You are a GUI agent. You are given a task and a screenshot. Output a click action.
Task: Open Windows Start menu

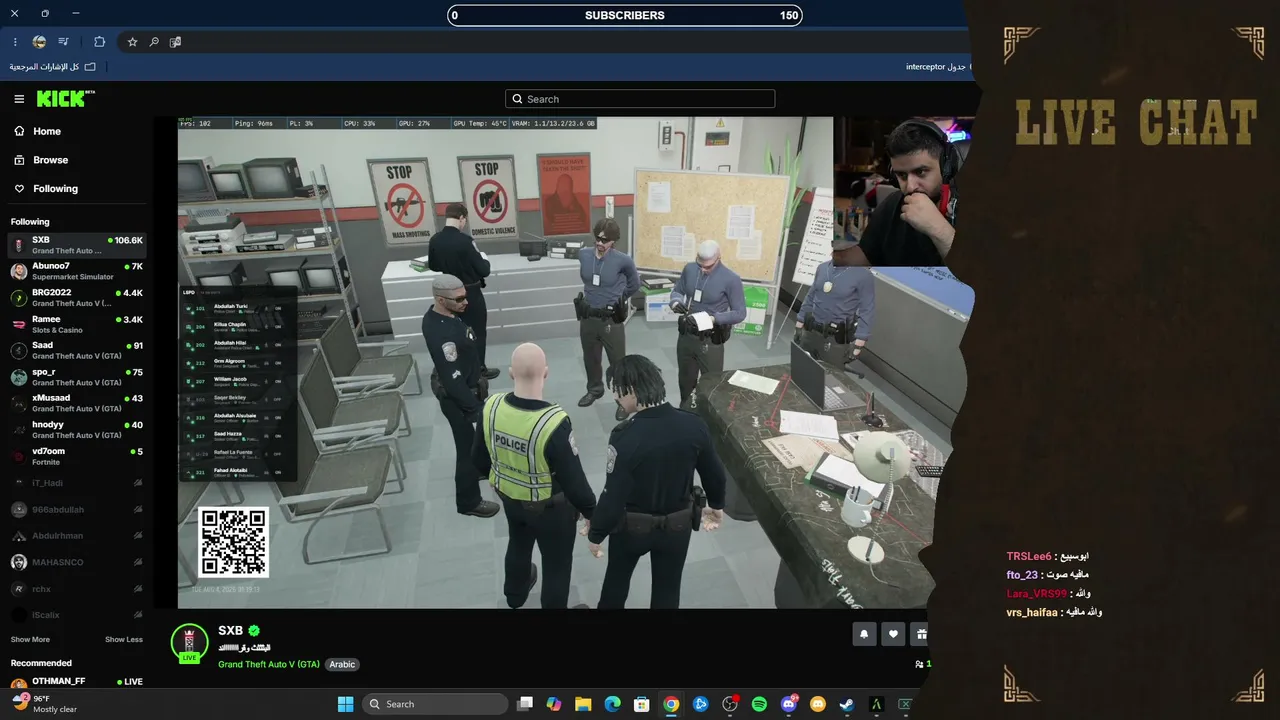pyautogui.click(x=345, y=704)
